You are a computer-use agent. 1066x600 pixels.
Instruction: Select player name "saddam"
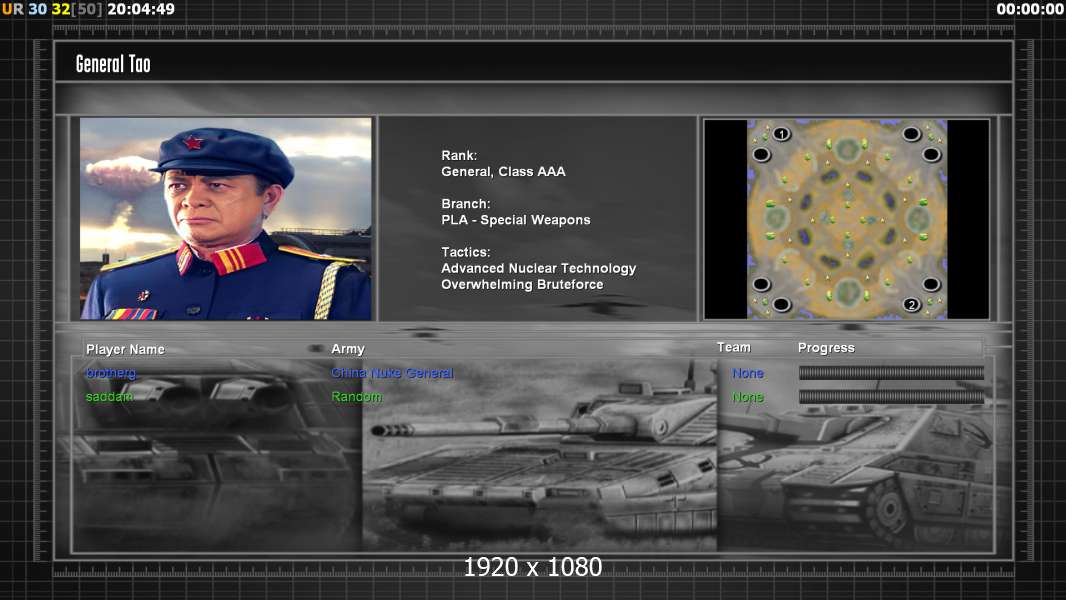(x=109, y=397)
